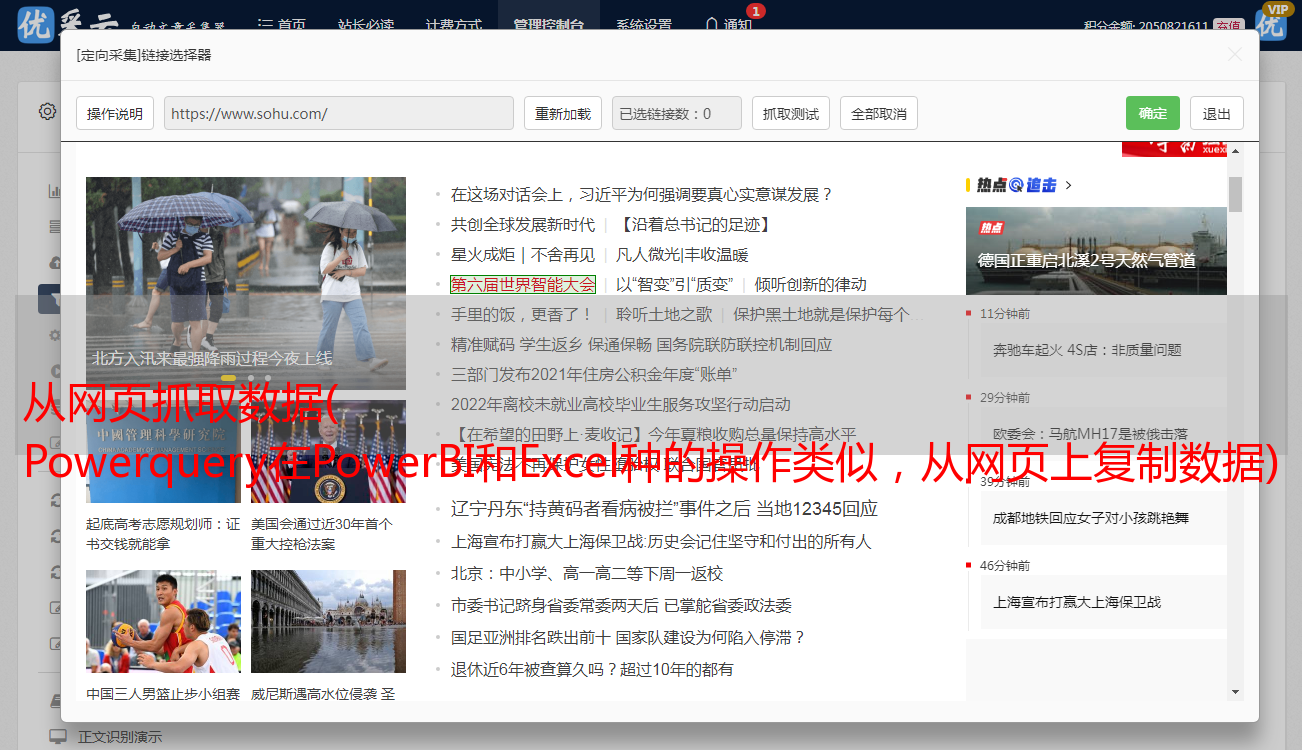The height and width of the screenshot is (750, 1302).
Task: Select the 历史会记住坚守和付出的所有人 headline
Action: coord(661,541)
